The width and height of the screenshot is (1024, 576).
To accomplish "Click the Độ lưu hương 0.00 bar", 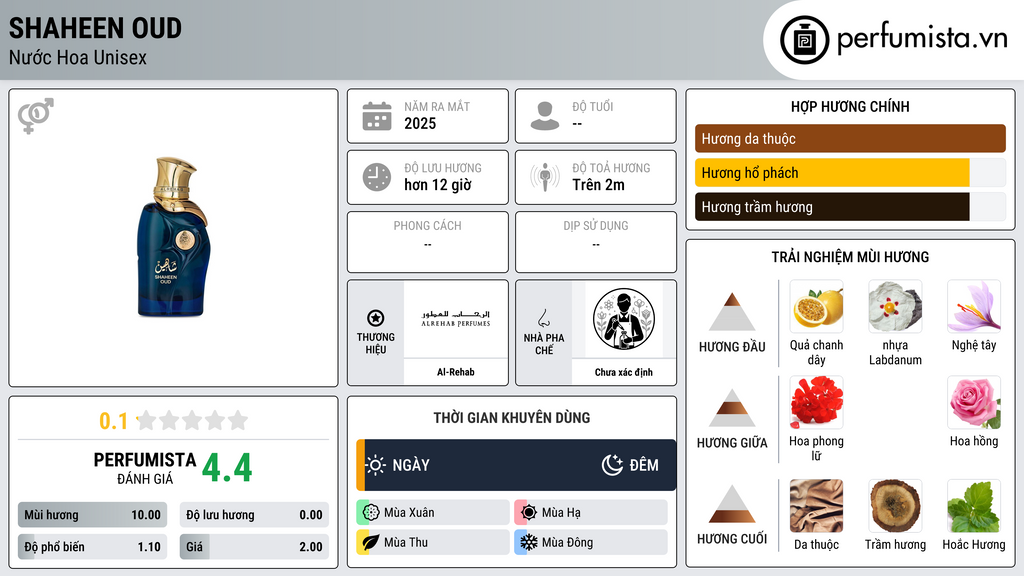I will tap(254, 515).
